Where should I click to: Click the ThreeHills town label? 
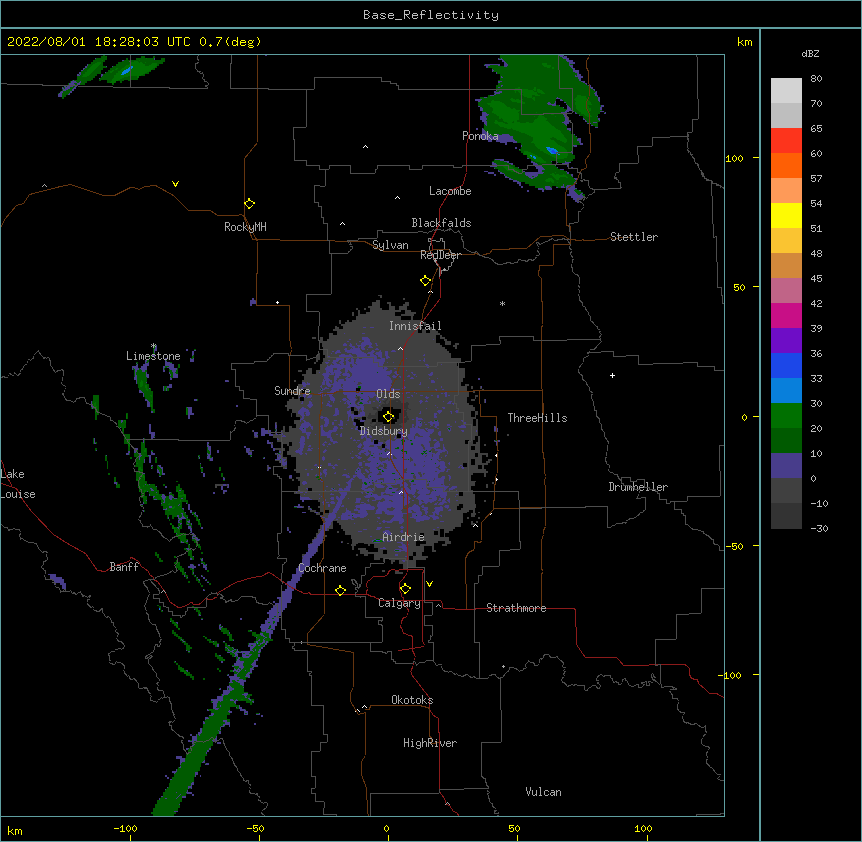tap(537, 418)
